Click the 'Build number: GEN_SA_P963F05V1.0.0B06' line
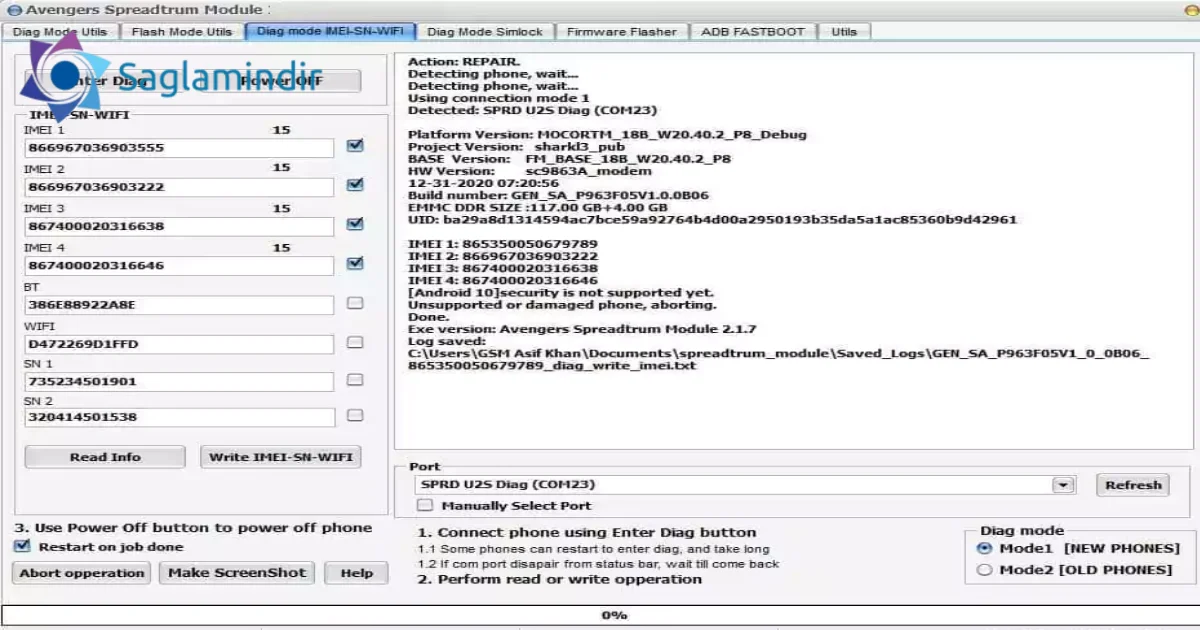This screenshot has width=1200, height=630. pyautogui.click(x=558, y=196)
